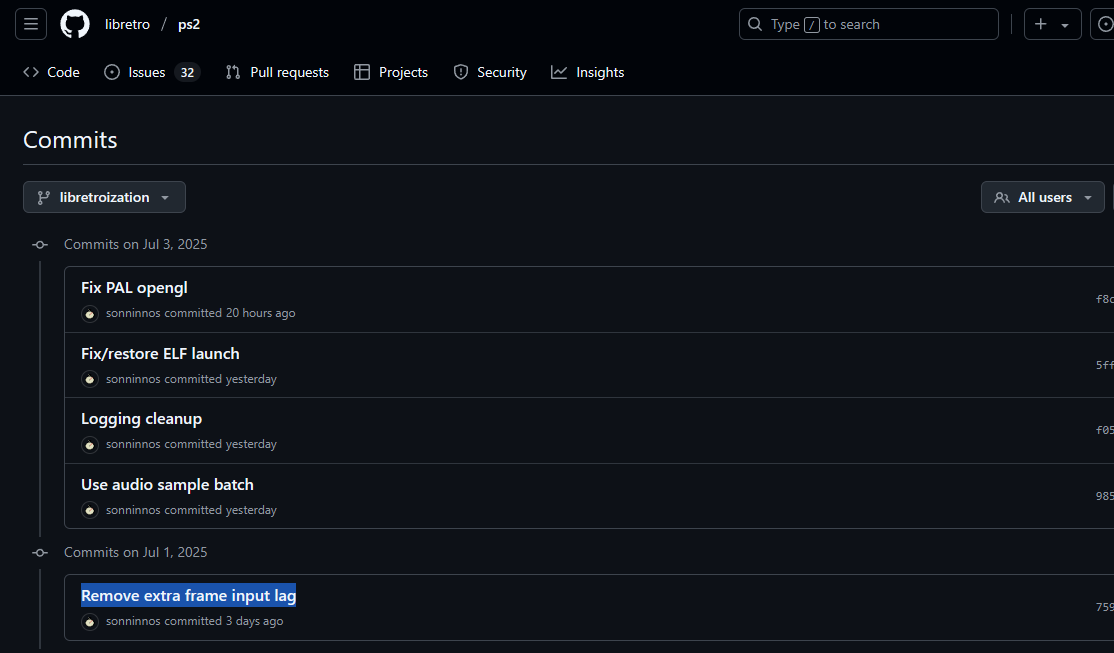Click sonninnos avatar on Logging cleanup
1114x653 pixels.
point(90,445)
